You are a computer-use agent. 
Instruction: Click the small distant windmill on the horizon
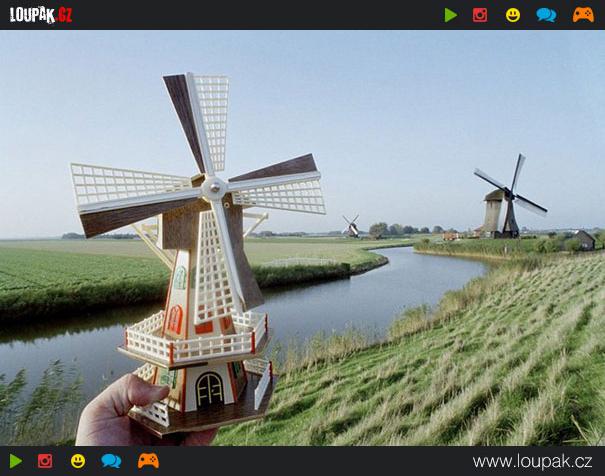pos(351,227)
